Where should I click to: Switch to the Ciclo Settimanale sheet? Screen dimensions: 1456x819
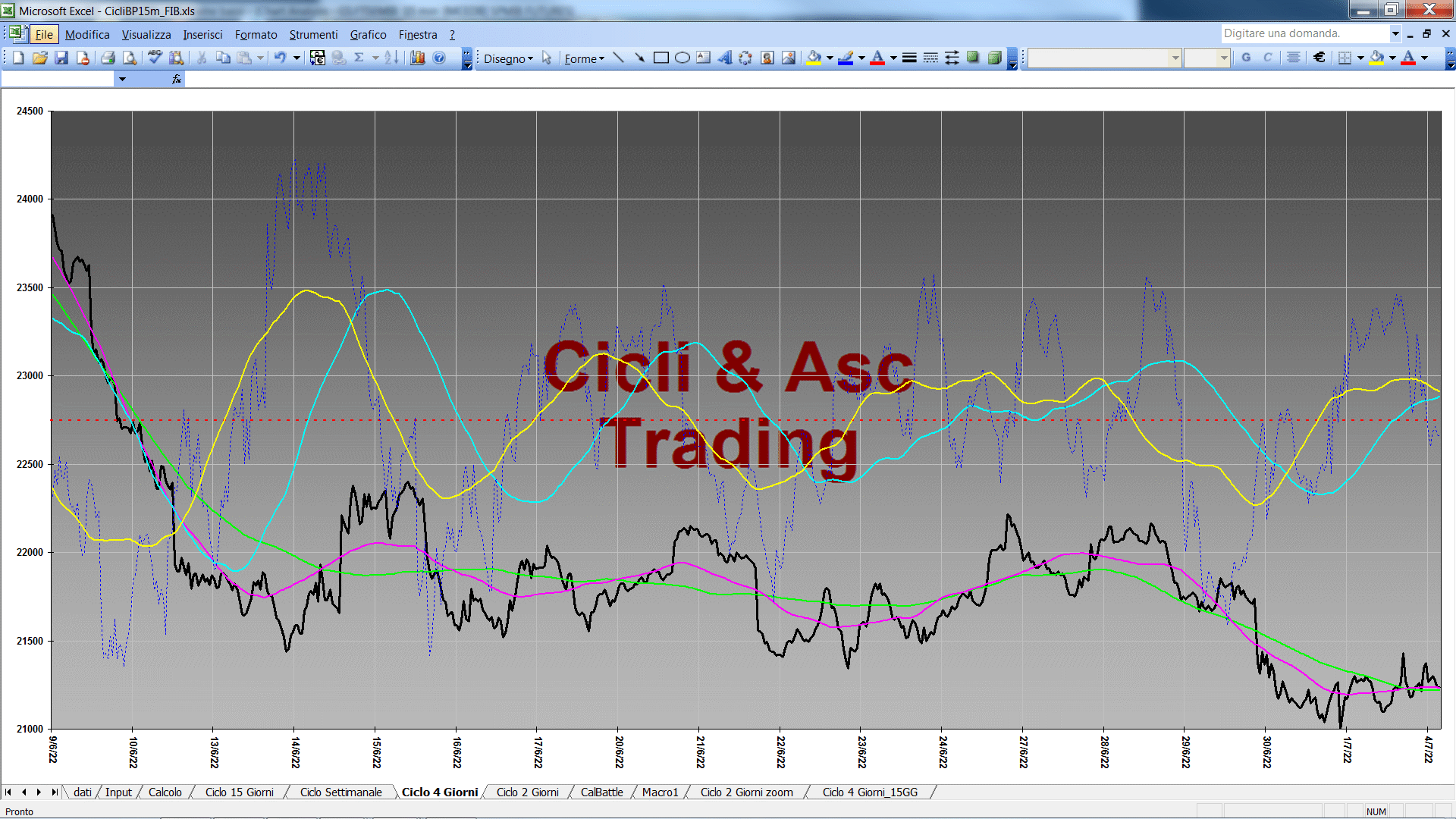coord(340,792)
